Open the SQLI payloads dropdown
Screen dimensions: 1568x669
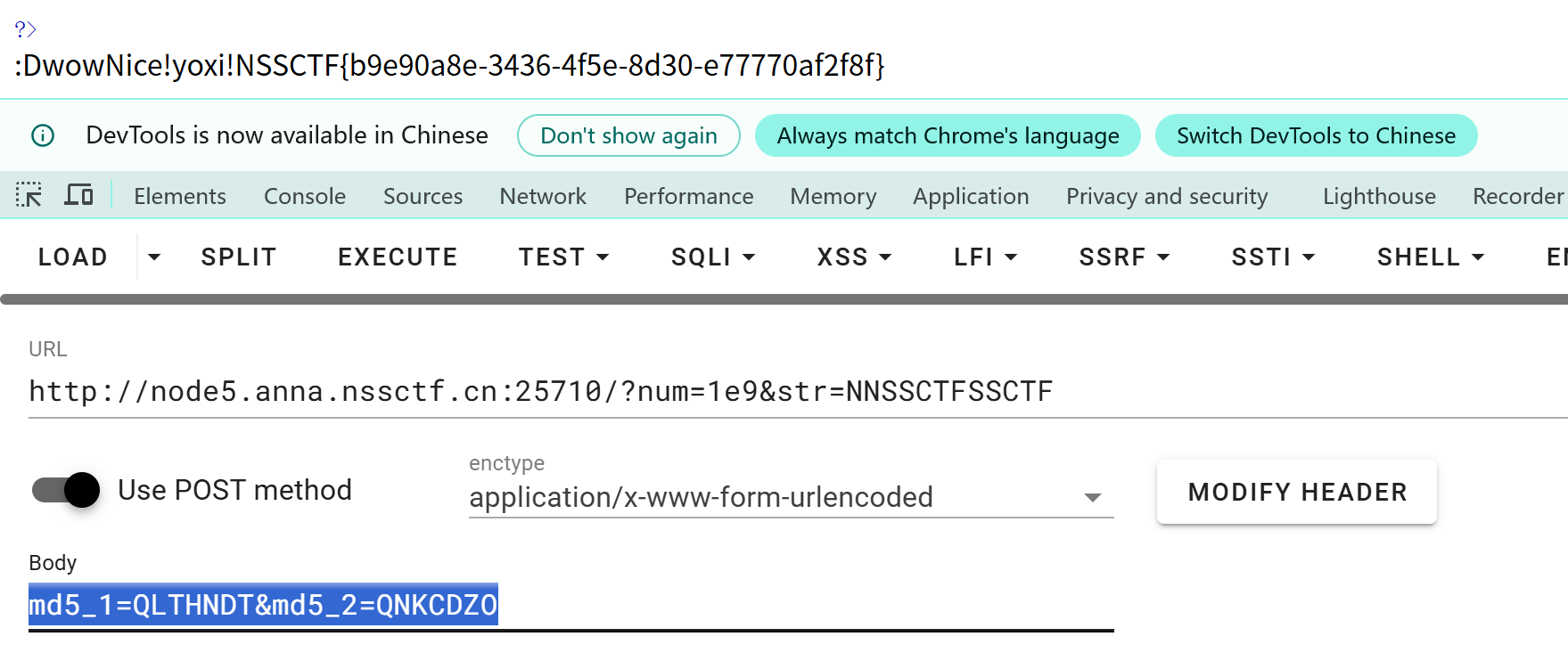[711, 257]
